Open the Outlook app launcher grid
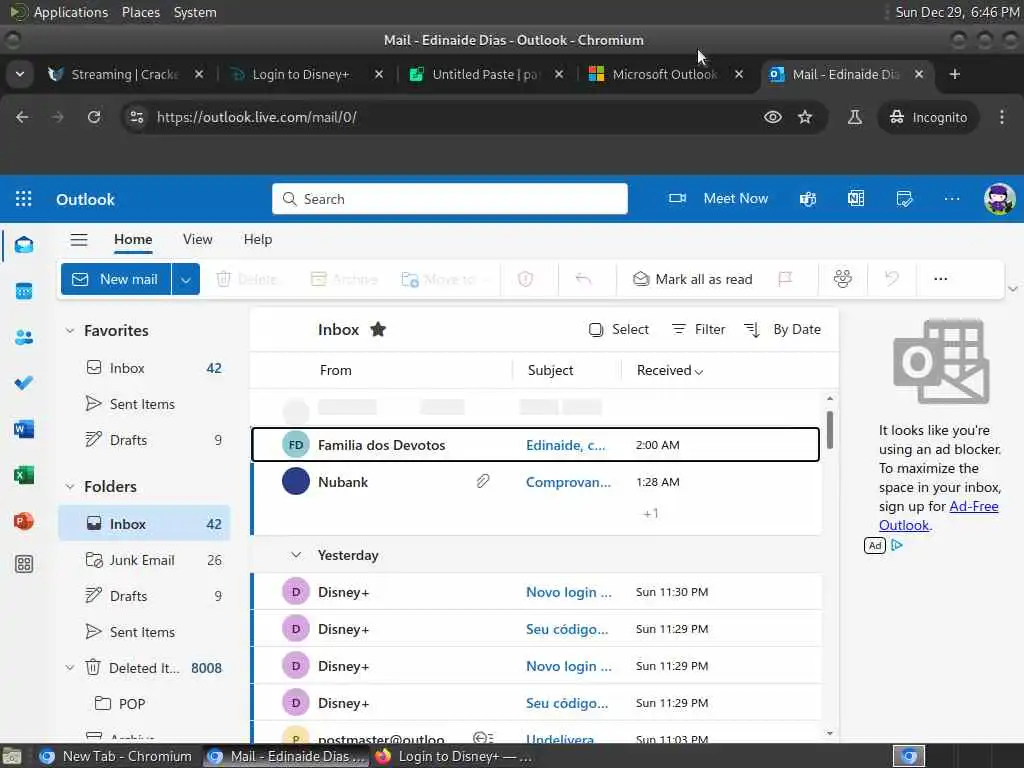The width and height of the screenshot is (1024, 768). click(24, 199)
